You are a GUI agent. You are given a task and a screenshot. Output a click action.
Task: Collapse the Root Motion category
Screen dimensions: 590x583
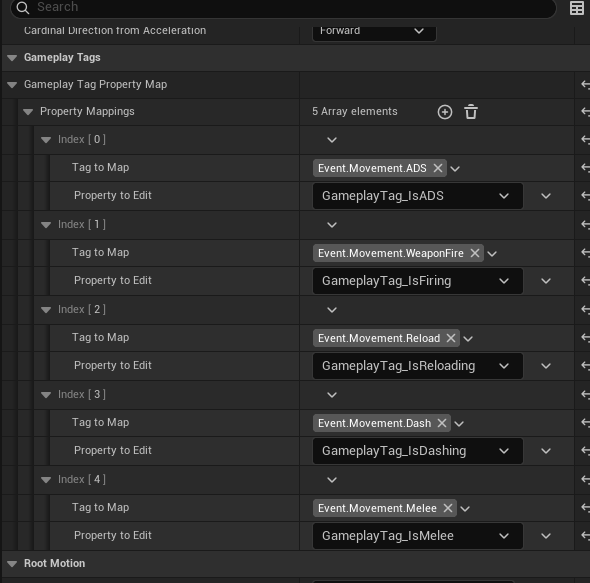click(12, 564)
